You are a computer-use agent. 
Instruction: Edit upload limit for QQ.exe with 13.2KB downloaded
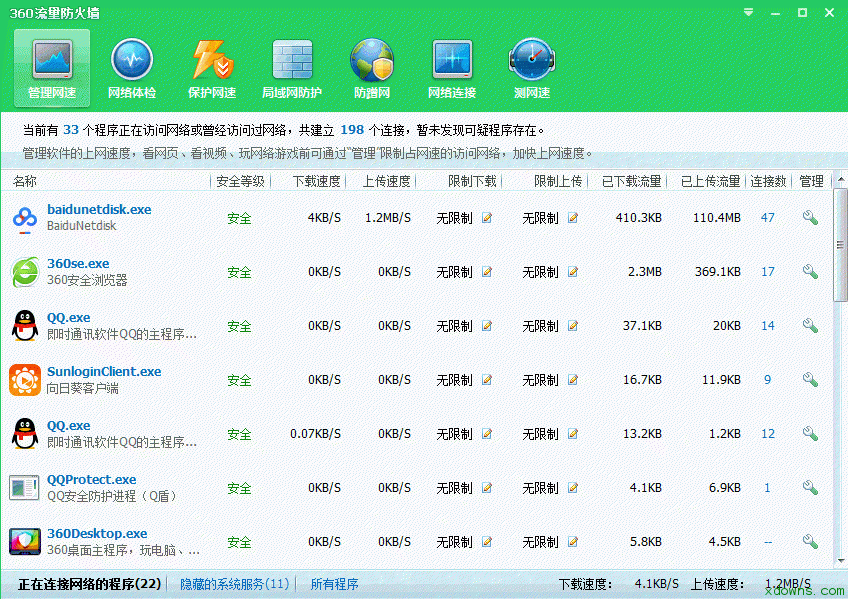pos(573,434)
